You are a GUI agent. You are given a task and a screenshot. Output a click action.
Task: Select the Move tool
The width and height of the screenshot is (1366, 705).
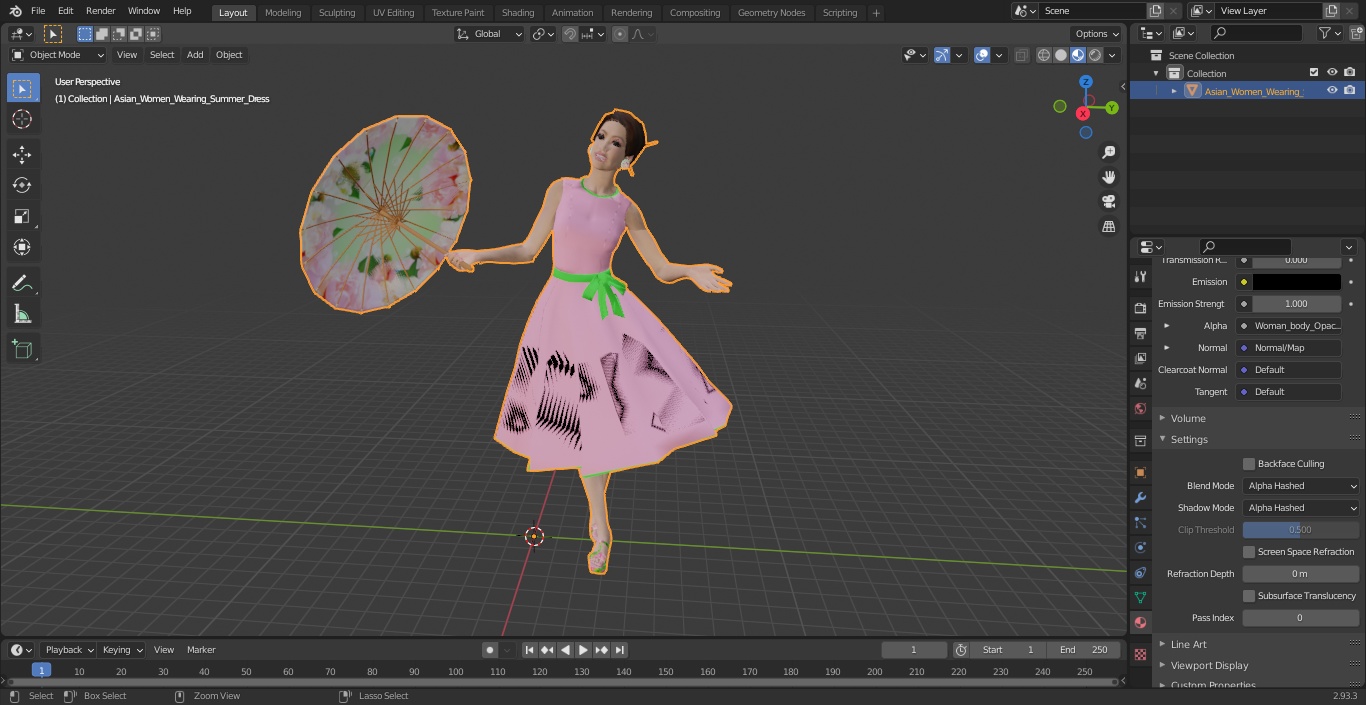point(22,154)
